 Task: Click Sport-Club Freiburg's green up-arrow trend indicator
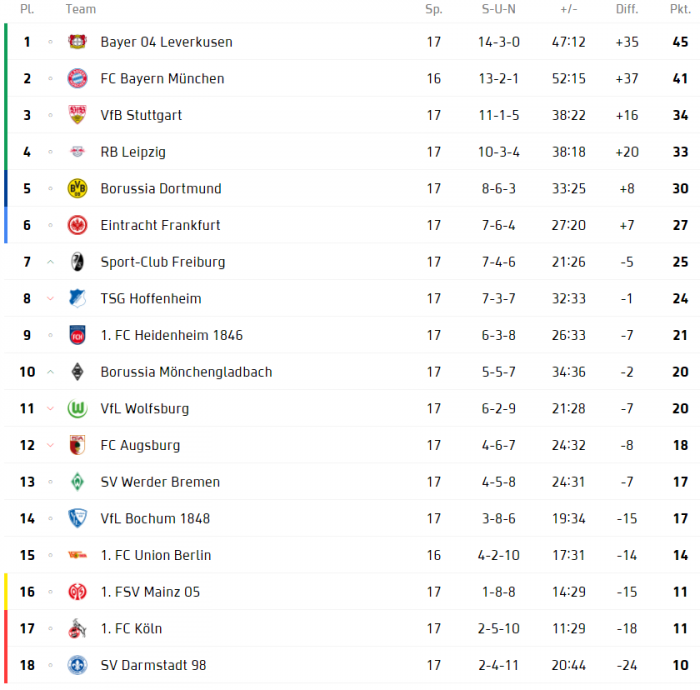click(x=50, y=262)
